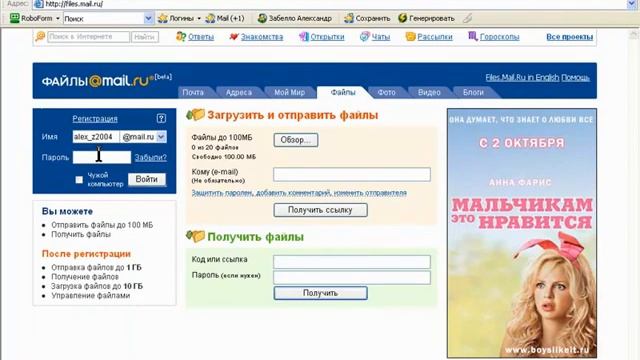Open the Гороскопы link
This screenshot has height=360, width=640.
coord(499,37)
